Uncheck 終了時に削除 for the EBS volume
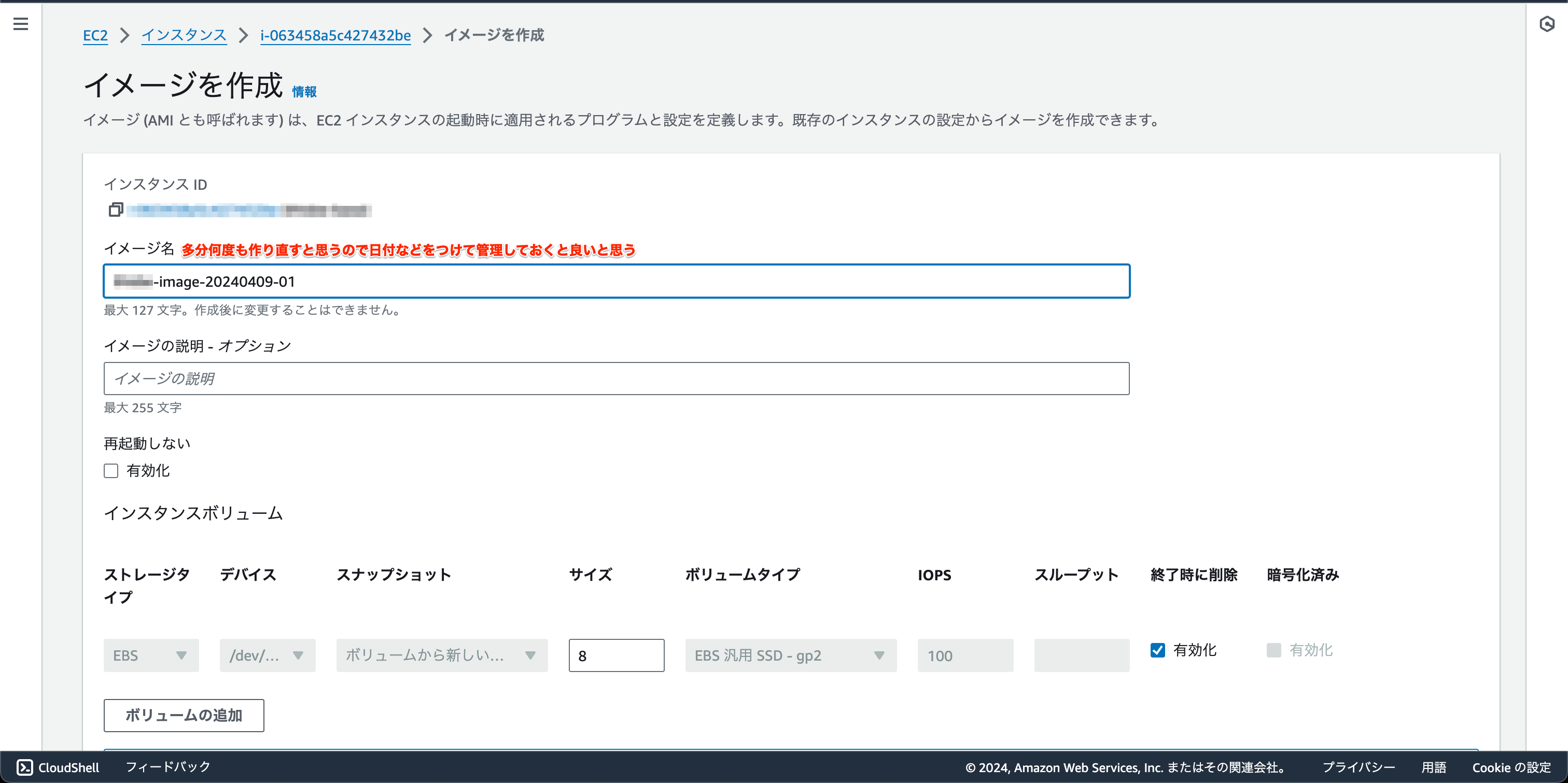The width and height of the screenshot is (1568, 783). pyautogui.click(x=1158, y=650)
